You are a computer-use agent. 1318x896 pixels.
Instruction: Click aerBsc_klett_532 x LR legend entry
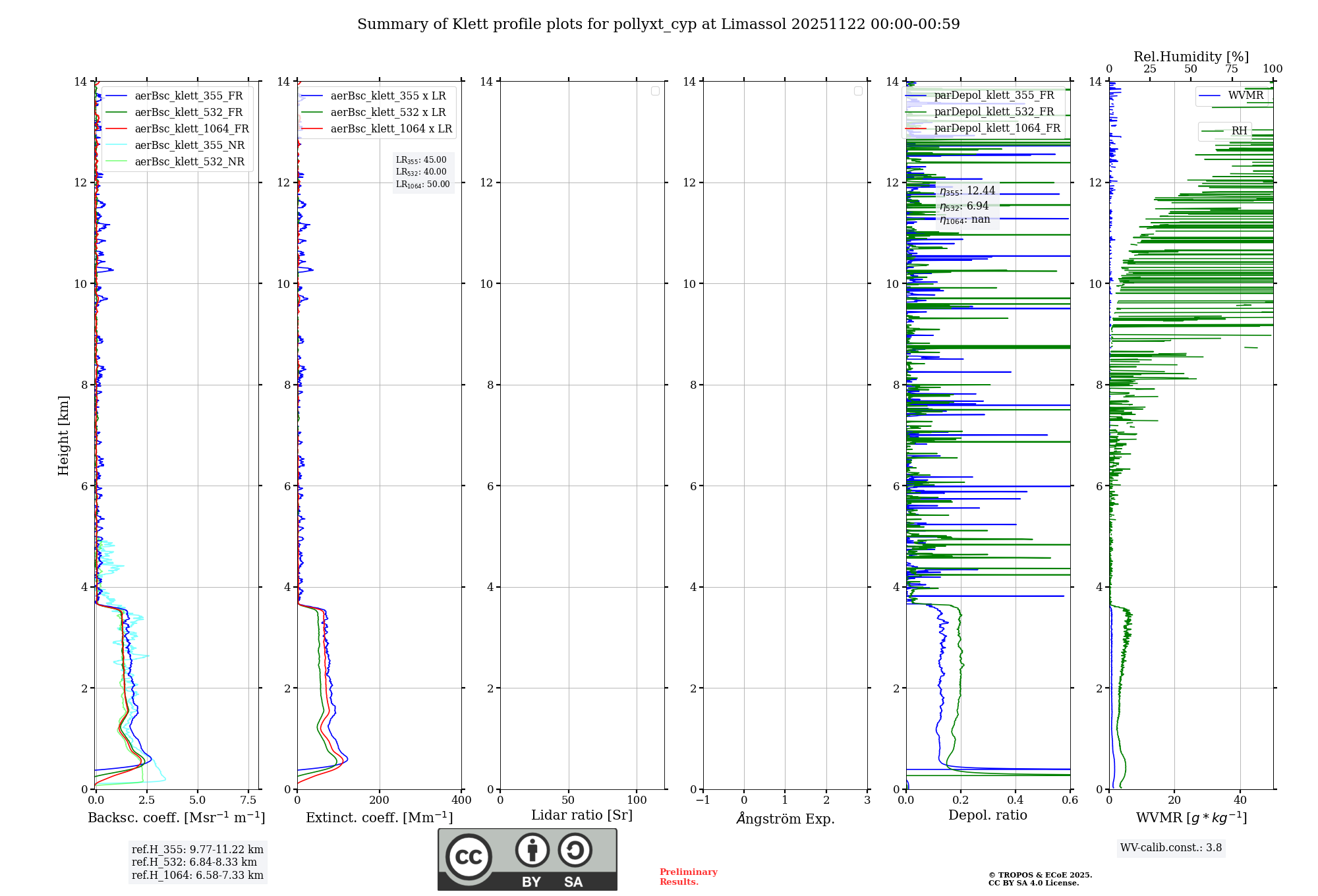387,113
